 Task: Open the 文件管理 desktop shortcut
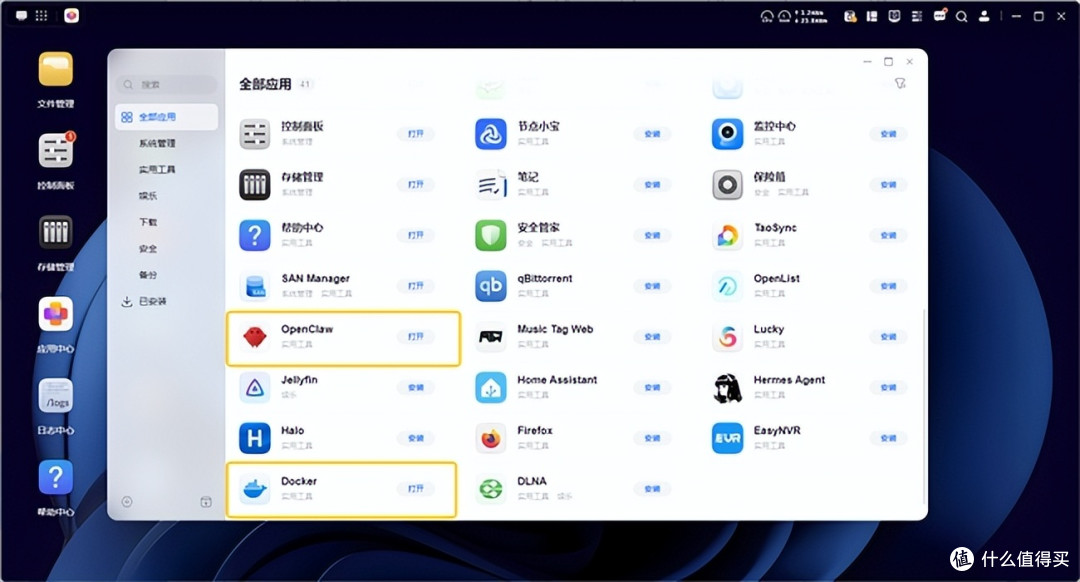[x=55, y=70]
